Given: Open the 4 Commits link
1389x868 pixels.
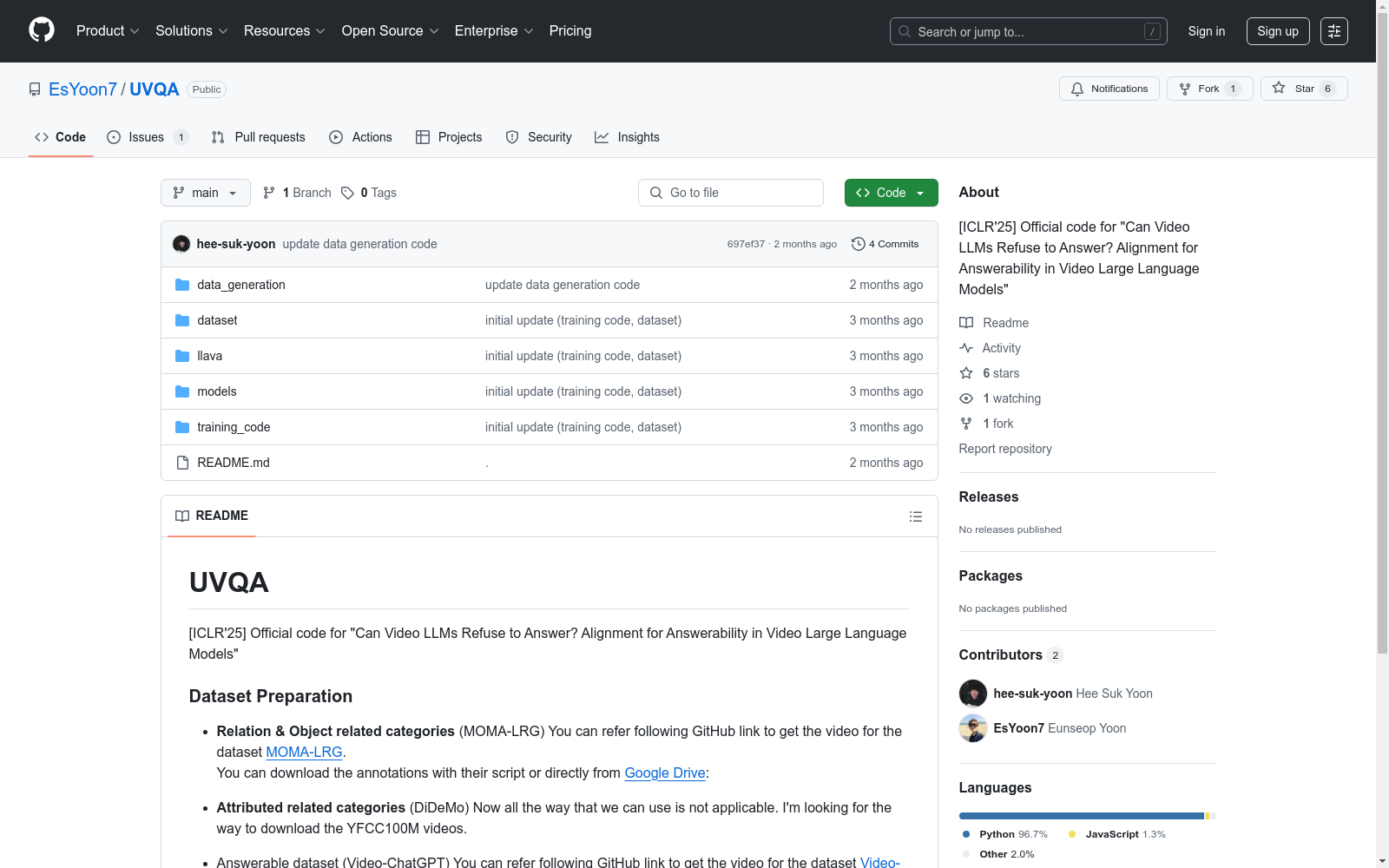Looking at the screenshot, I should [x=885, y=244].
